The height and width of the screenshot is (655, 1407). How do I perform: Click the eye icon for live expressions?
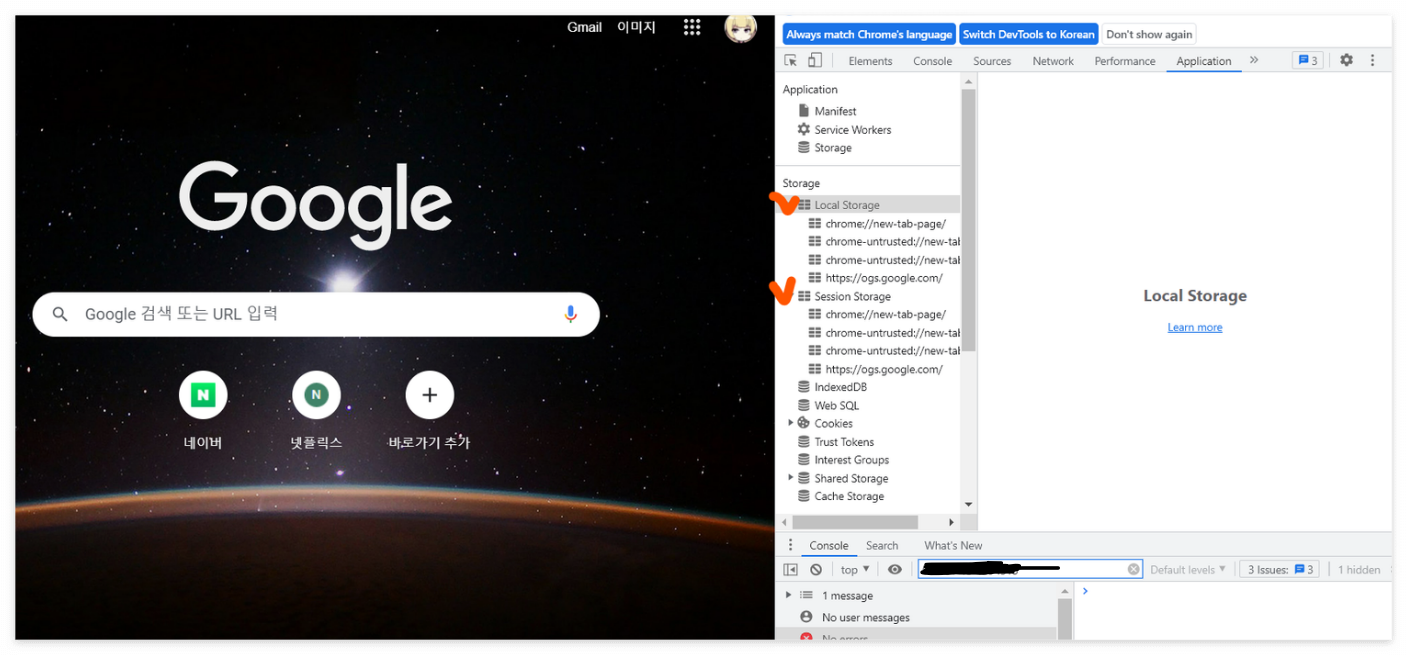[x=895, y=569]
